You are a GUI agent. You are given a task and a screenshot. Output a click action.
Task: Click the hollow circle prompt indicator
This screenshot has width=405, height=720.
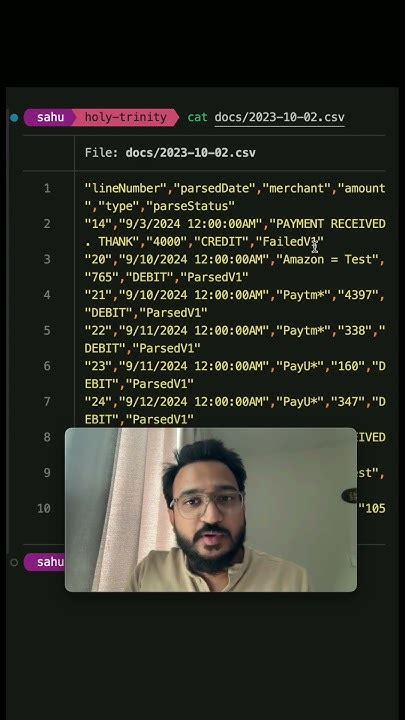pos(14,562)
